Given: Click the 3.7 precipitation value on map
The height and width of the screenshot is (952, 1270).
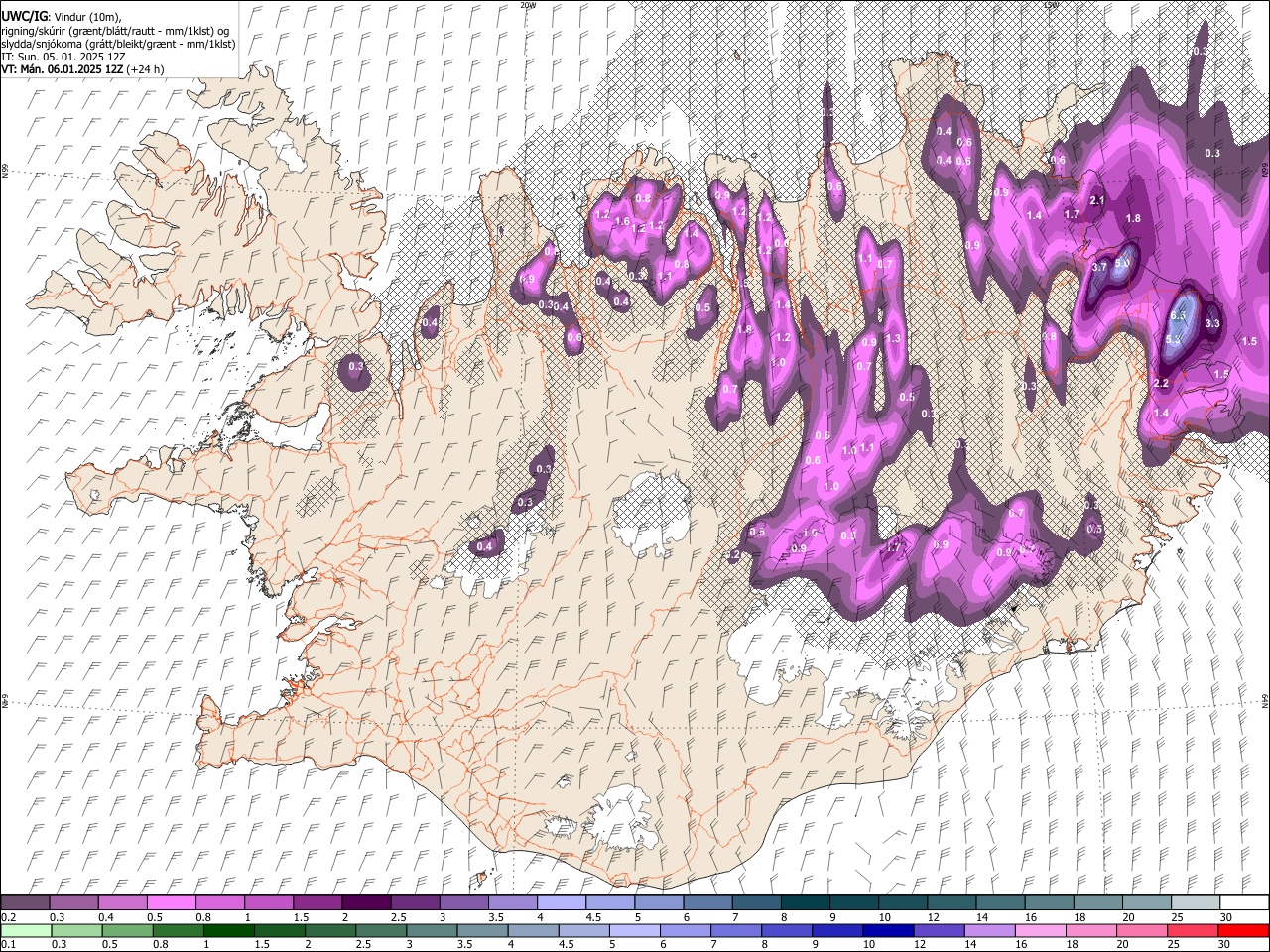Looking at the screenshot, I should 1099,267.
